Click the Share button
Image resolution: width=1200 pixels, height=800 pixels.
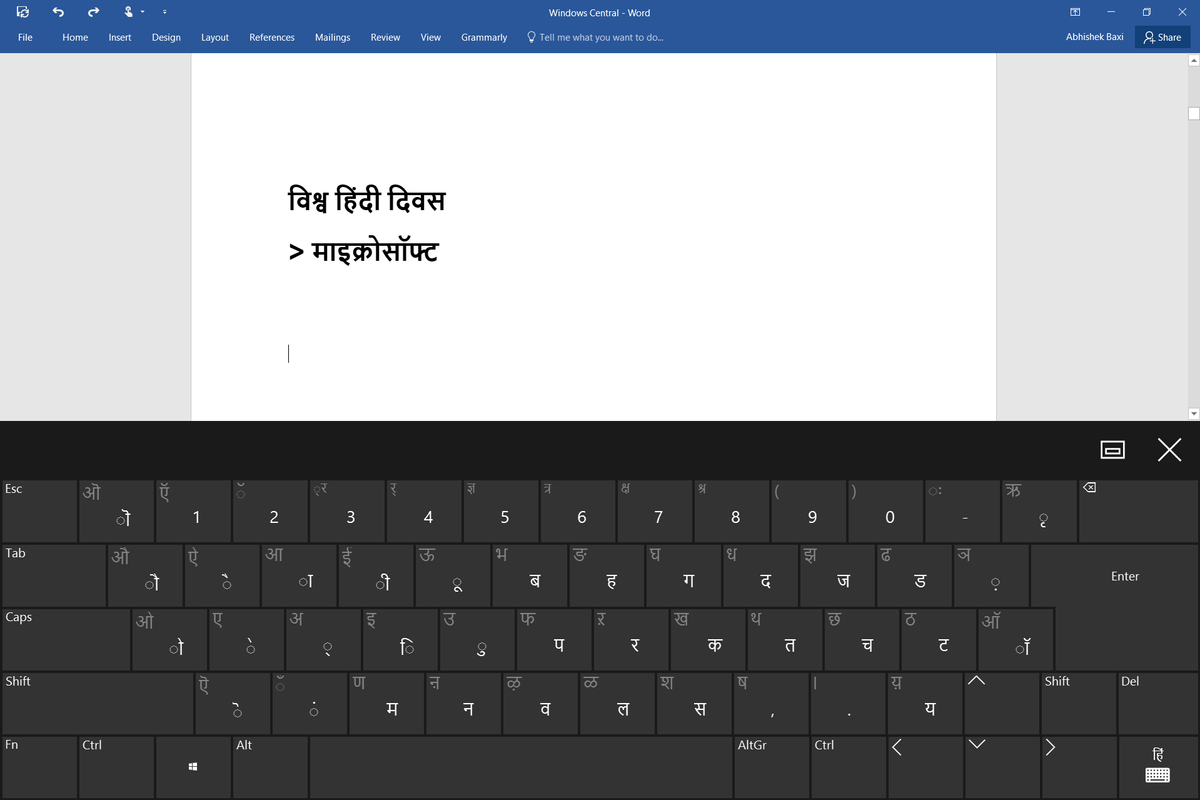pos(1162,37)
